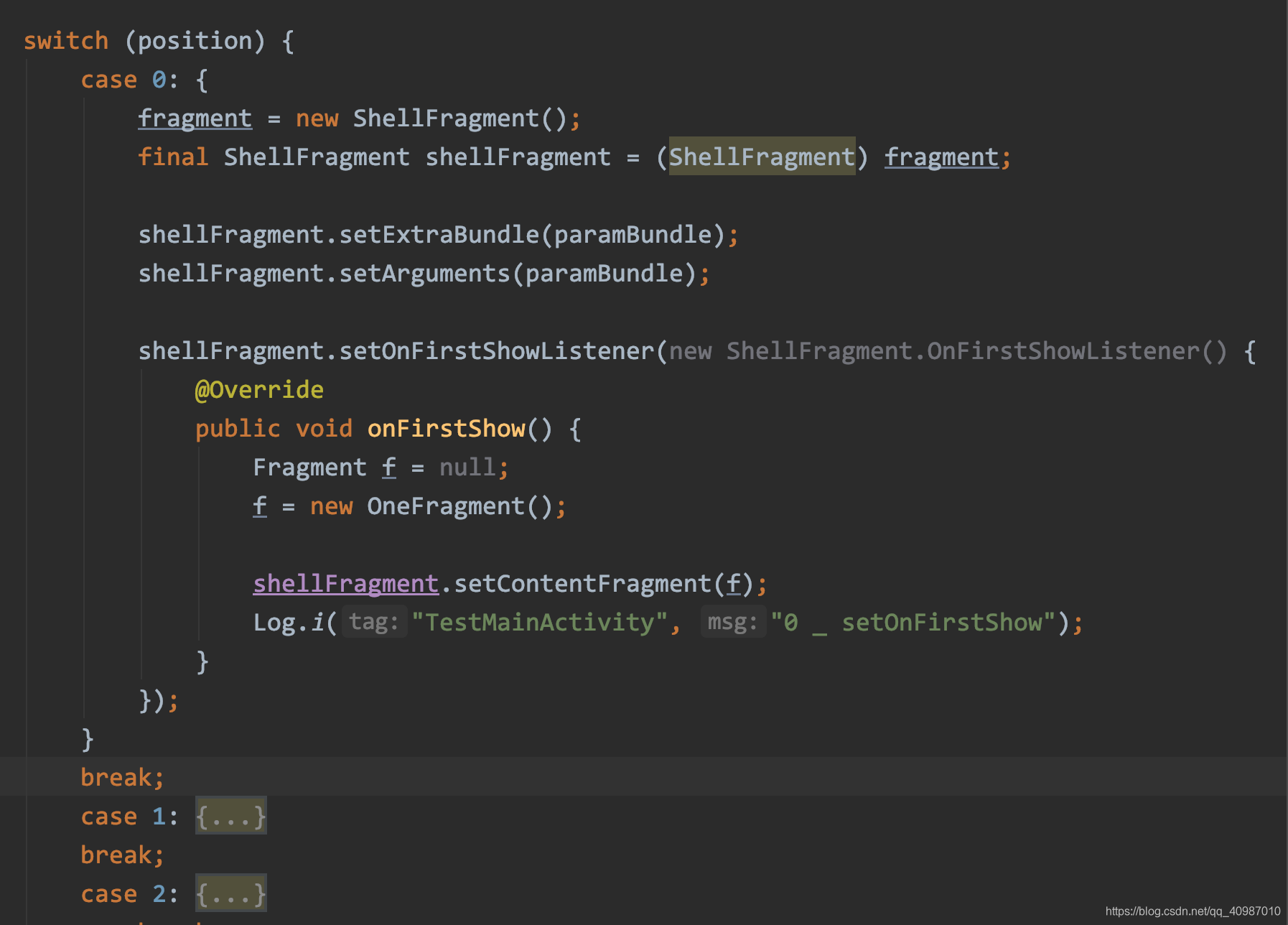1288x925 pixels.
Task: Click the 'void' return type
Action: click(324, 428)
